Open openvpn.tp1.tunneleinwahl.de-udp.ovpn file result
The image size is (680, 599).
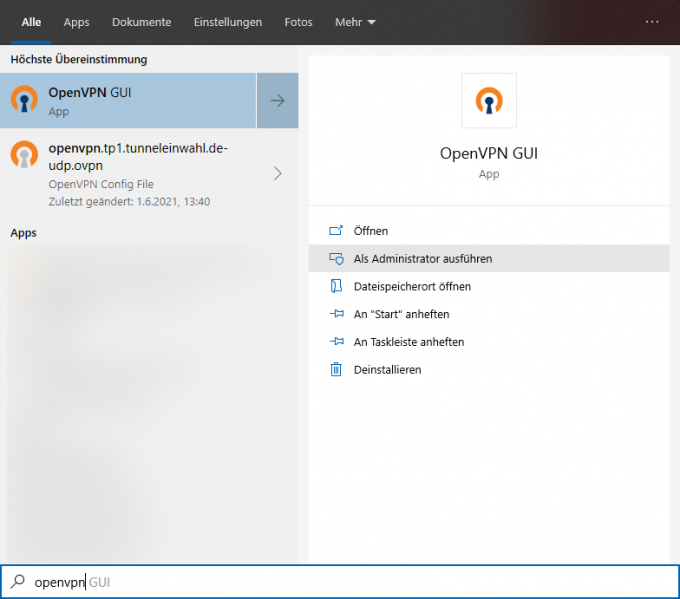149,174
